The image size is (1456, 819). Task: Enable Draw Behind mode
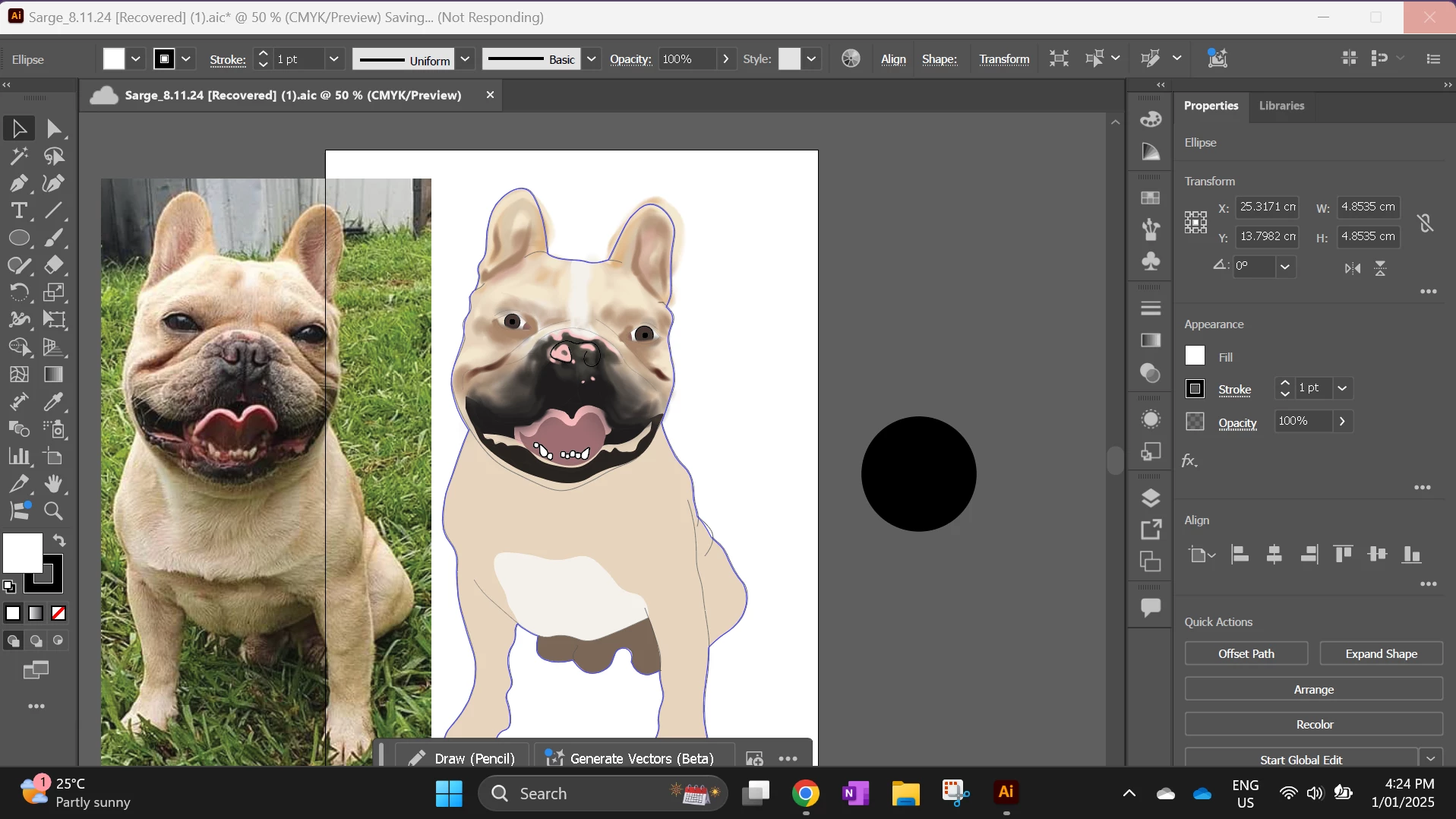(x=36, y=641)
